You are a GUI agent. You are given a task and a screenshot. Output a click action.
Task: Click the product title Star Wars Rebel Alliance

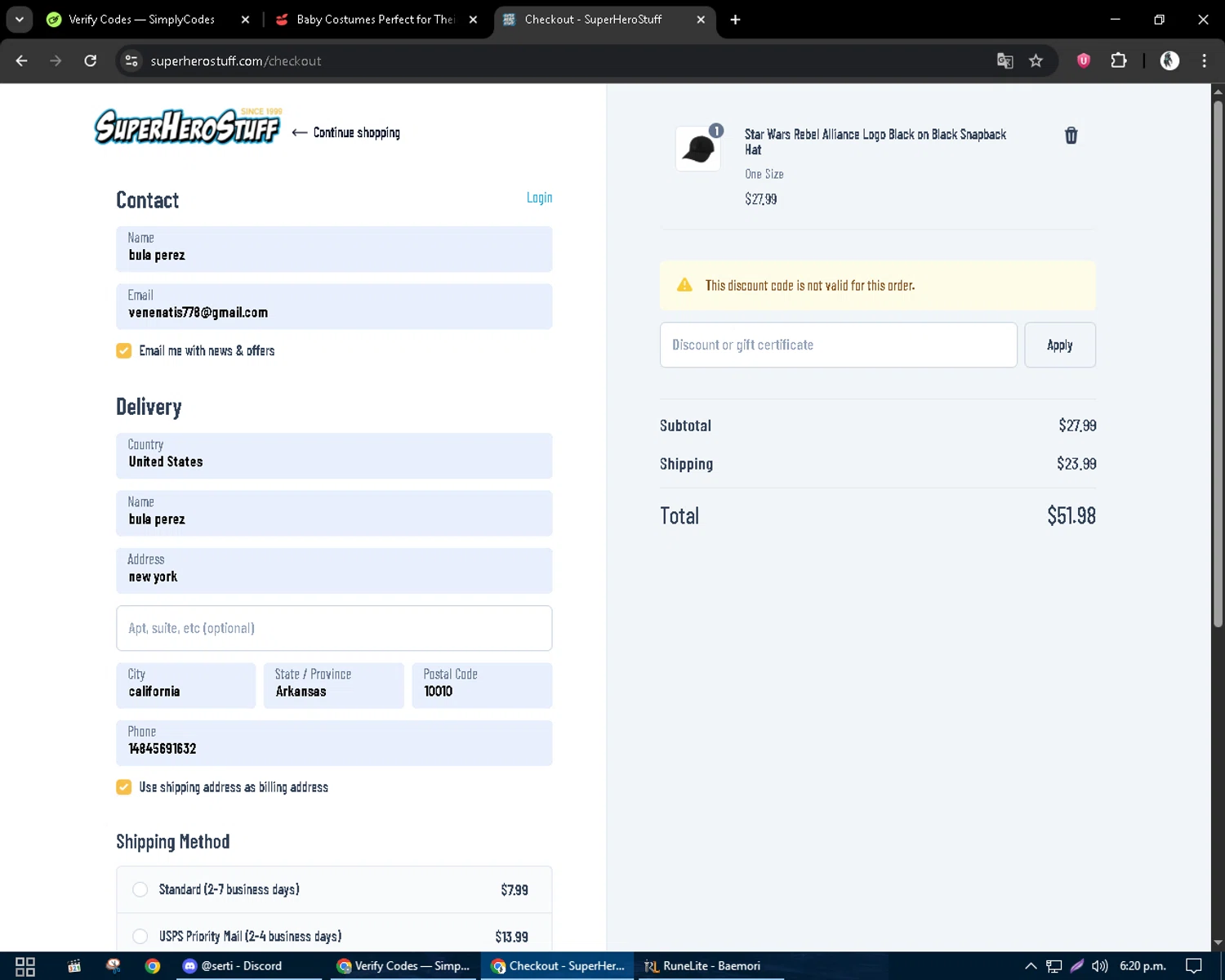coord(875,141)
